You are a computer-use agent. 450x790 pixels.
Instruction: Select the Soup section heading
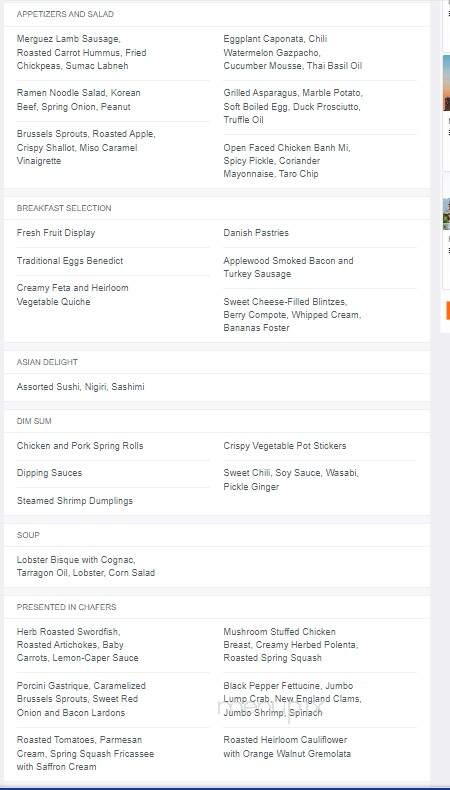[x=28, y=535]
